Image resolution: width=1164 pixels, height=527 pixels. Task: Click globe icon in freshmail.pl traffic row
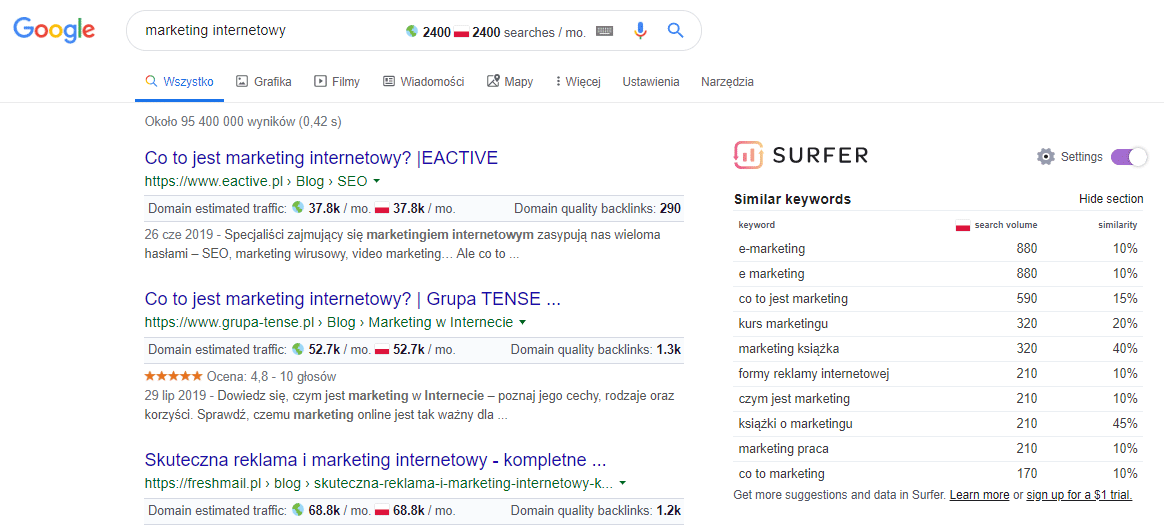tap(298, 511)
